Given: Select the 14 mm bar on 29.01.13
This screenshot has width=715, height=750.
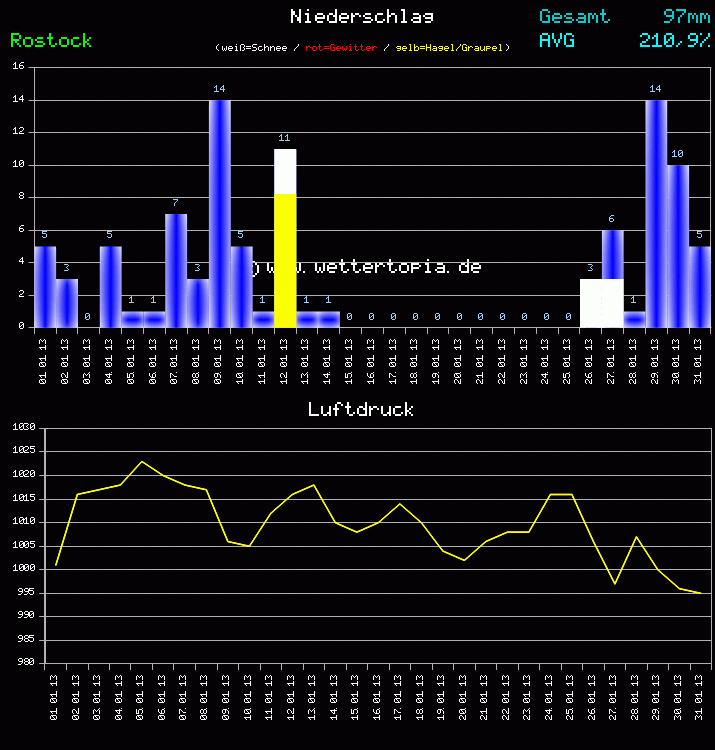Looking at the screenshot, I should (656, 213).
